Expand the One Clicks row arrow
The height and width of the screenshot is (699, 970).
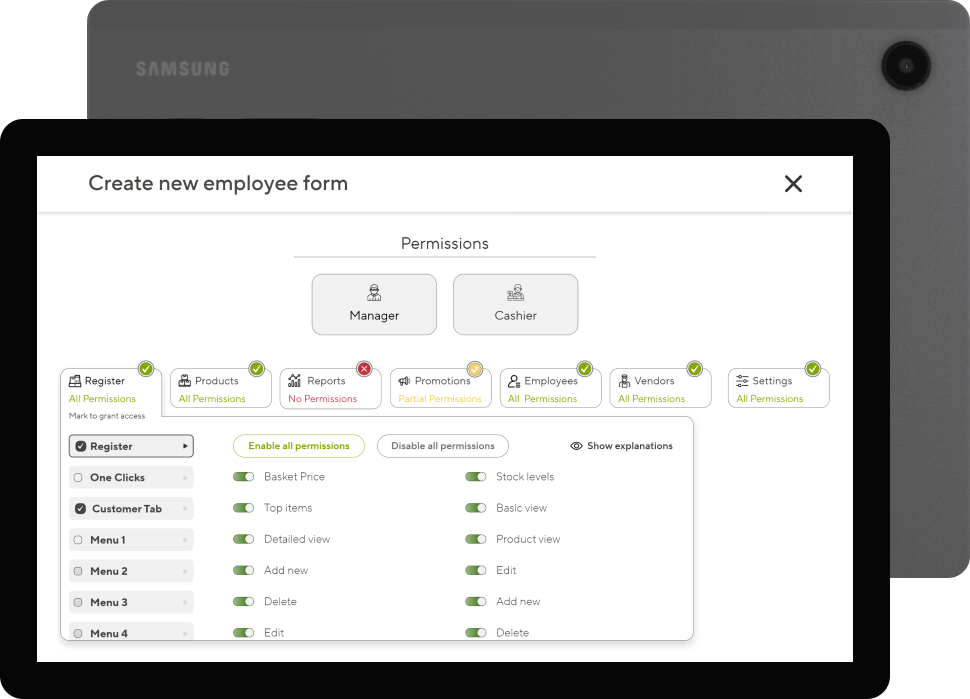pos(185,478)
